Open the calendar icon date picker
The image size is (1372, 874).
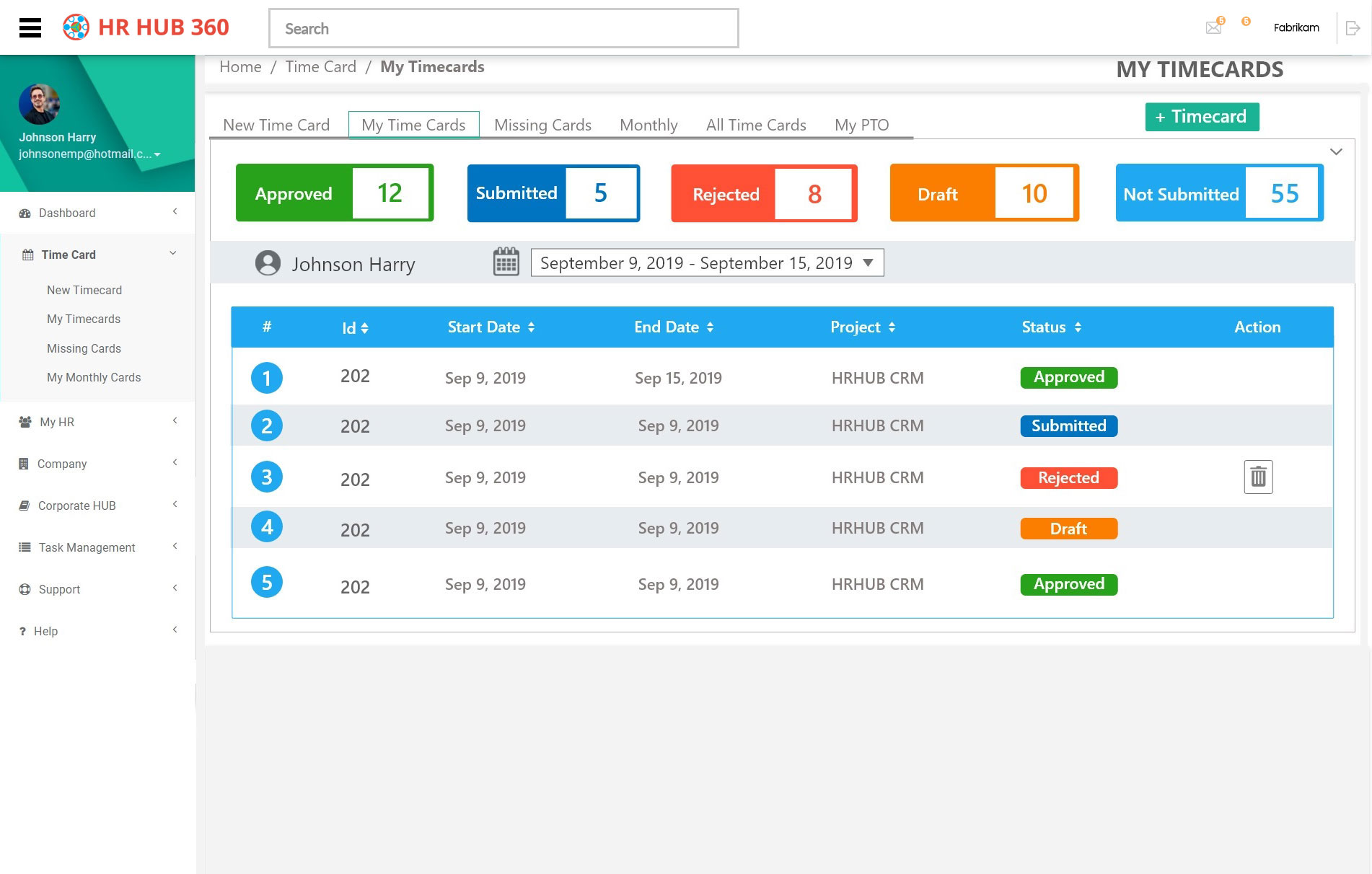(x=506, y=262)
